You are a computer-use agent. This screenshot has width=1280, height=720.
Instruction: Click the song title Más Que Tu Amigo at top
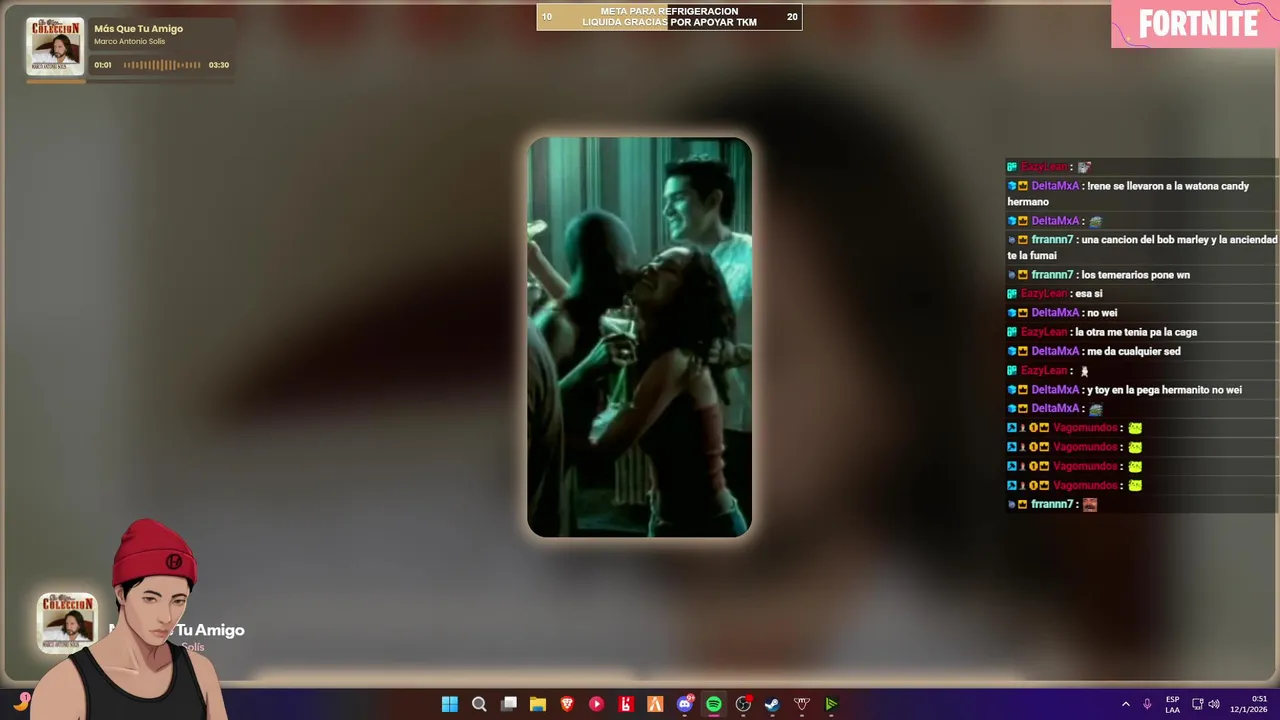[x=138, y=29]
